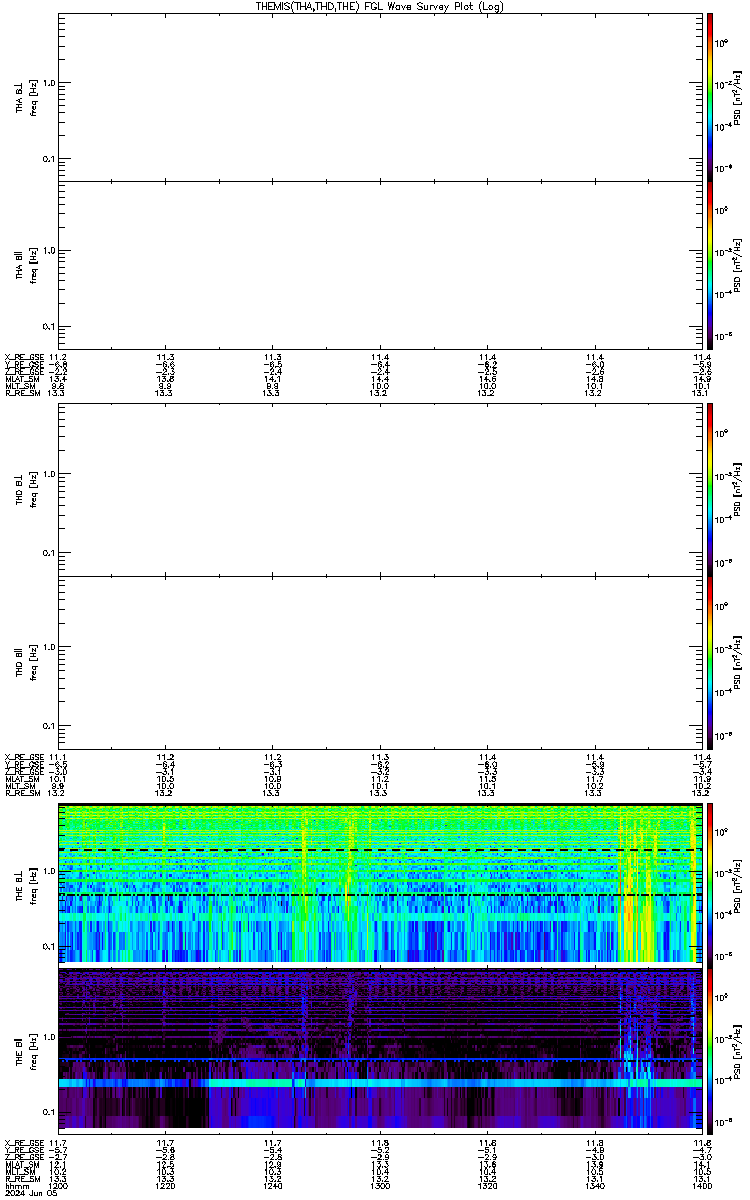Click the 1300 time tick label
The width and height of the screenshot is (750, 1200).
[x=380, y=1185]
